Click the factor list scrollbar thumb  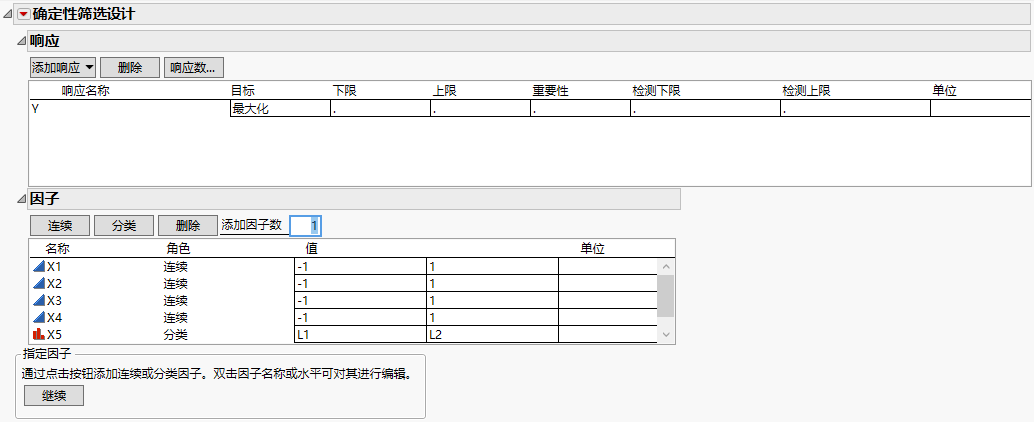pos(666,296)
